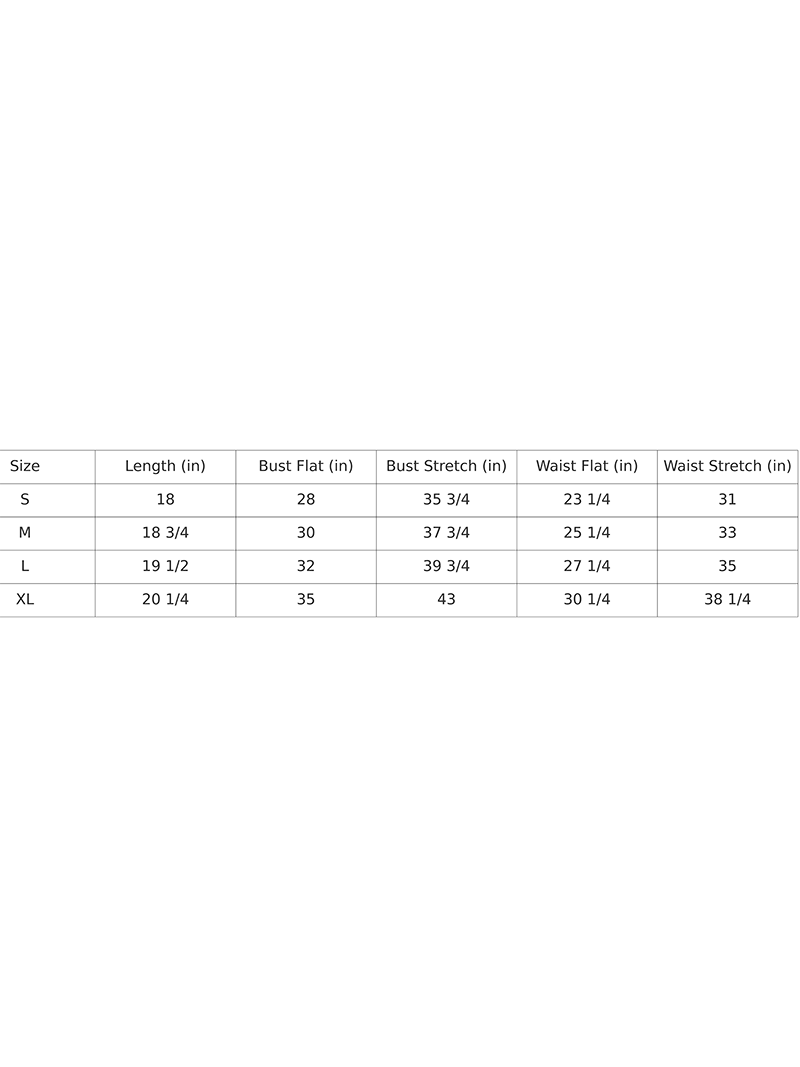Select the size XL row label
This screenshot has width=800, height=1067.
point(25,600)
